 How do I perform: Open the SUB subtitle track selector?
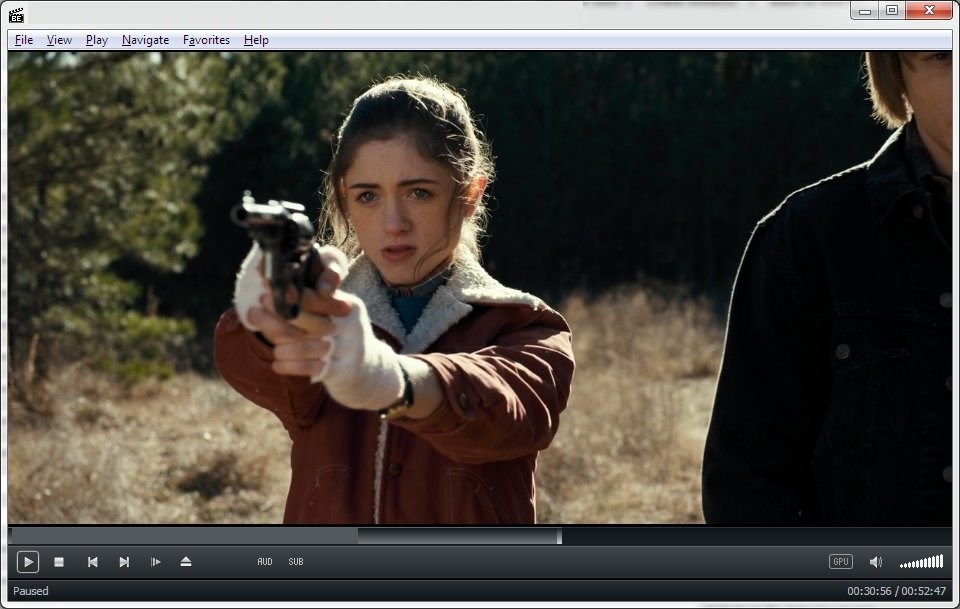tap(296, 562)
